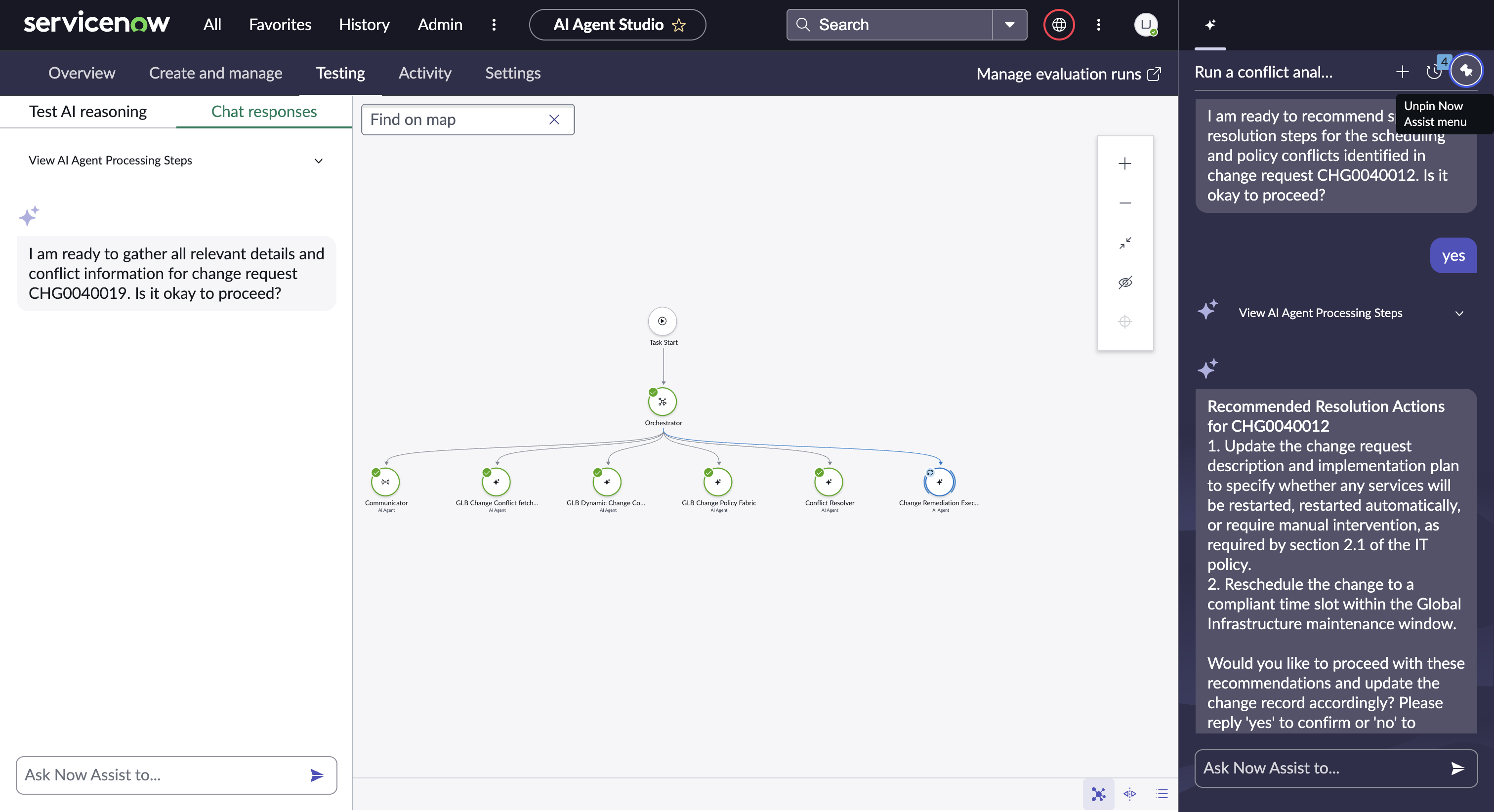This screenshot has height=812, width=1494.
Task: Start a new Now Assist chat
Action: 1403,71
